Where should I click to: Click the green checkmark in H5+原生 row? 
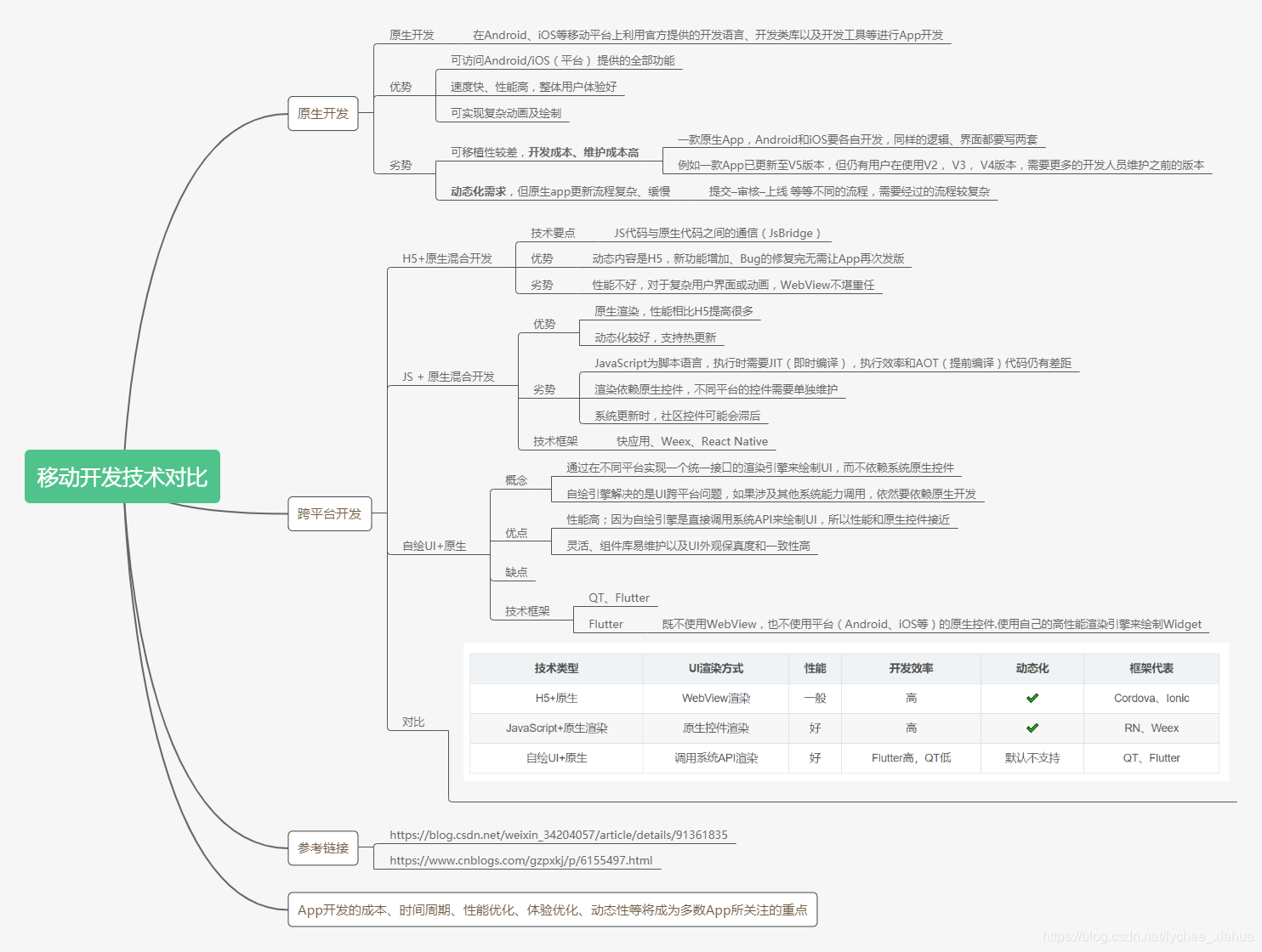click(x=1032, y=698)
